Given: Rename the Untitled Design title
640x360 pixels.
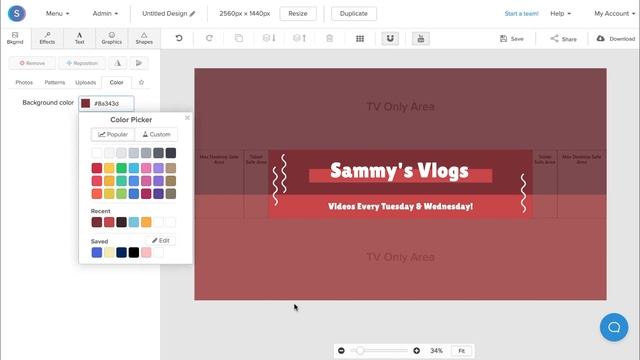Looking at the screenshot, I should click(x=169, y=13).
